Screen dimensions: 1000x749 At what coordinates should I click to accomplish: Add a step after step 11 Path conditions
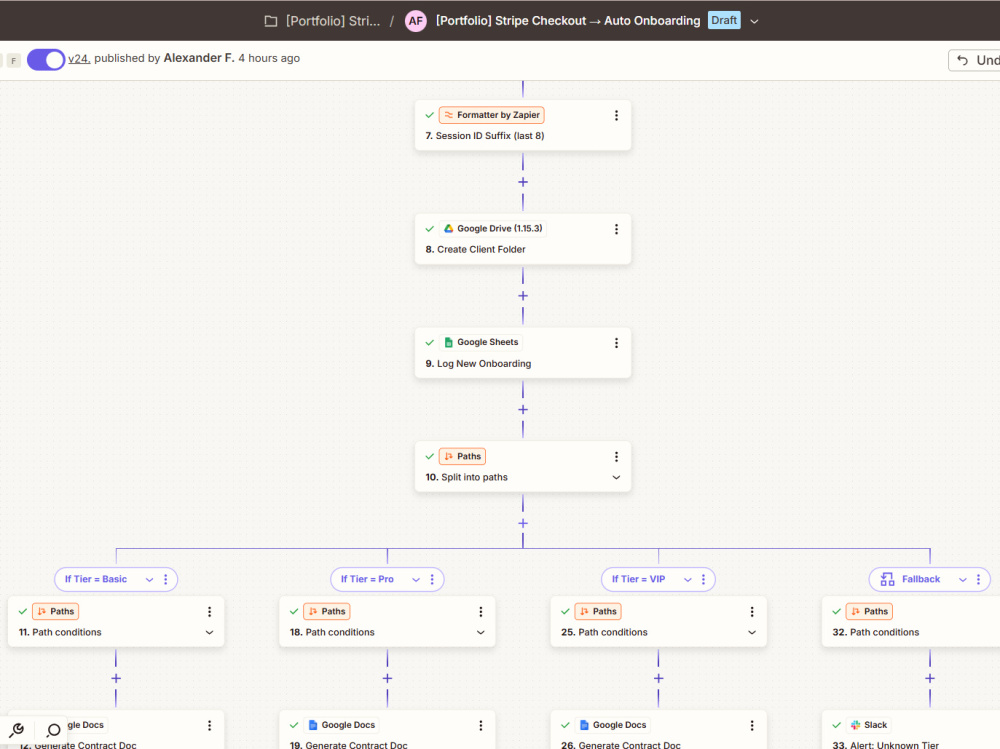(116, 678)
